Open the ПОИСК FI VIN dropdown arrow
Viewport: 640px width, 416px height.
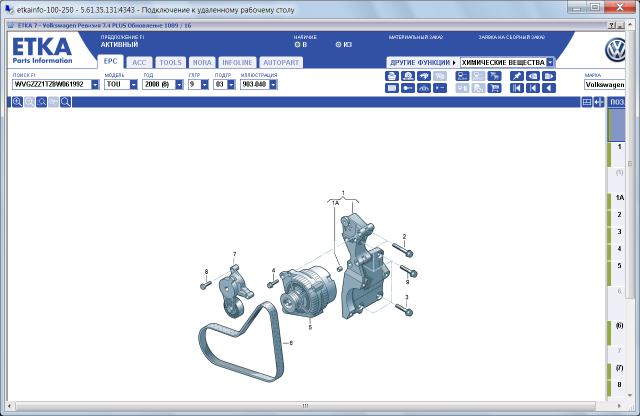point(95,85)
